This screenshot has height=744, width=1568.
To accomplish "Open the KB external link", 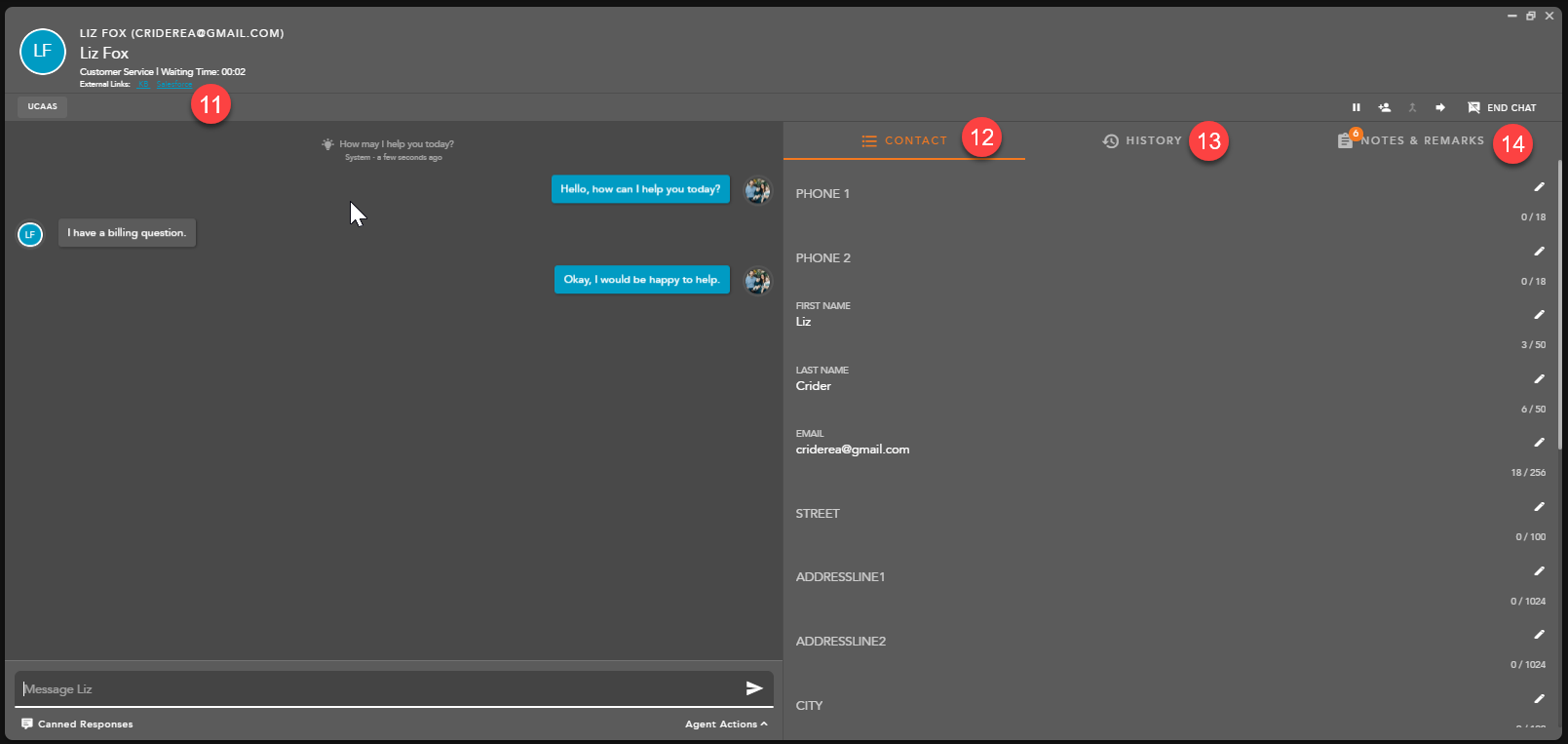I will [143, 85].
